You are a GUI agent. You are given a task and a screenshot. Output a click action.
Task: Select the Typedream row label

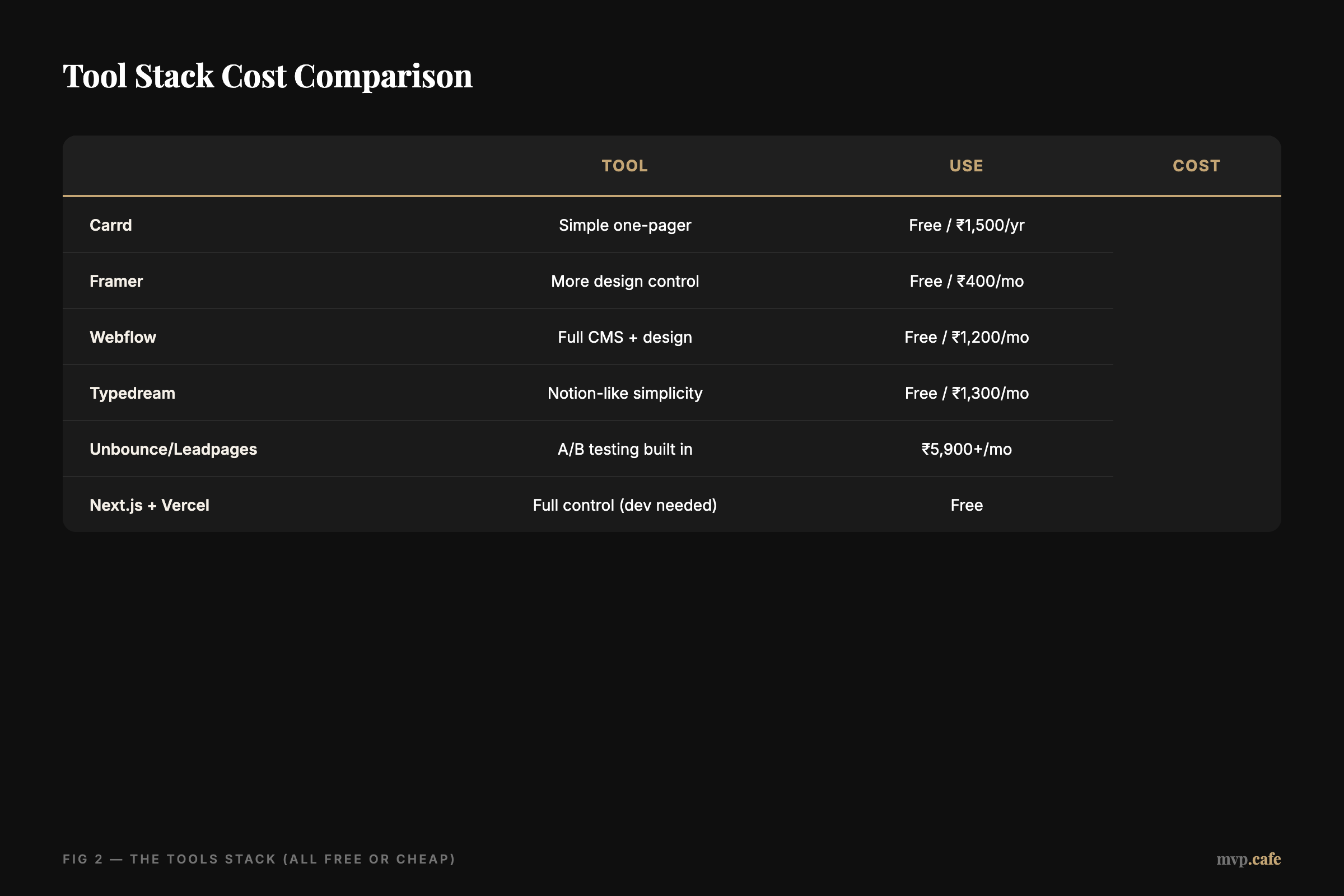pos(132,393)
